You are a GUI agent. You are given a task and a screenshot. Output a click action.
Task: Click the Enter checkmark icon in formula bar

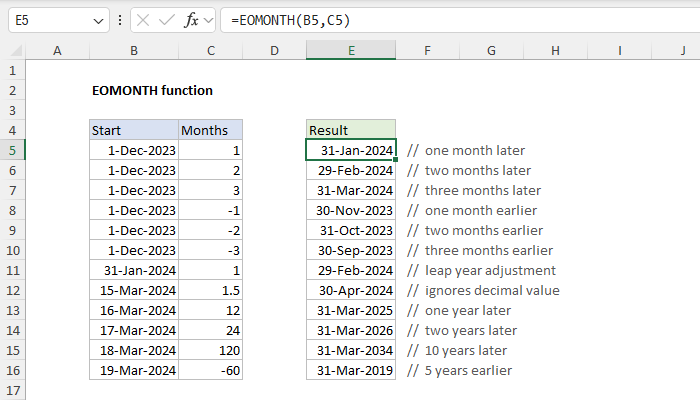167,20
